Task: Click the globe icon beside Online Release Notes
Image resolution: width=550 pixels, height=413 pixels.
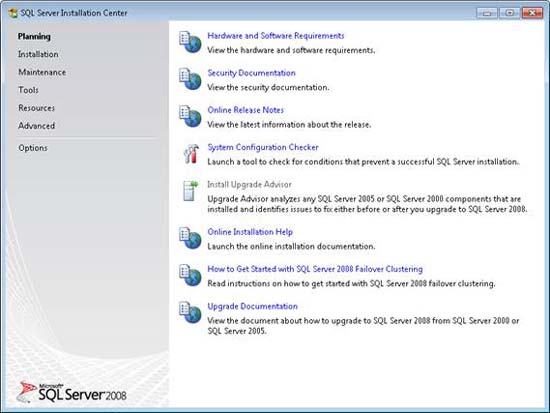Action: (190, 116)
